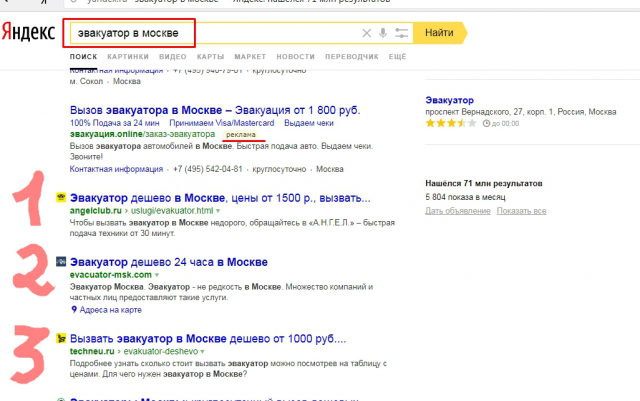The image size is (640, 401).
Task: Open the Эвакуатор organization link in sidebar
Action: click(449, 100)
